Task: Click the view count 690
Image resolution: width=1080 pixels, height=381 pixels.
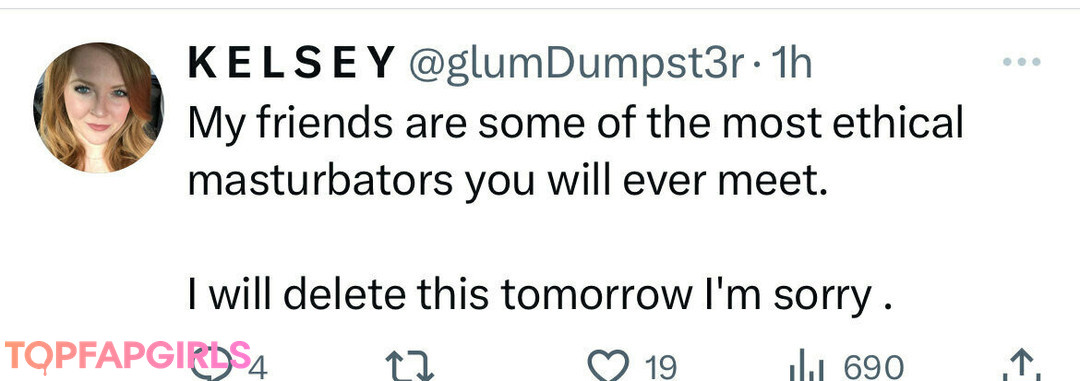Action: (x=874, y=367)
